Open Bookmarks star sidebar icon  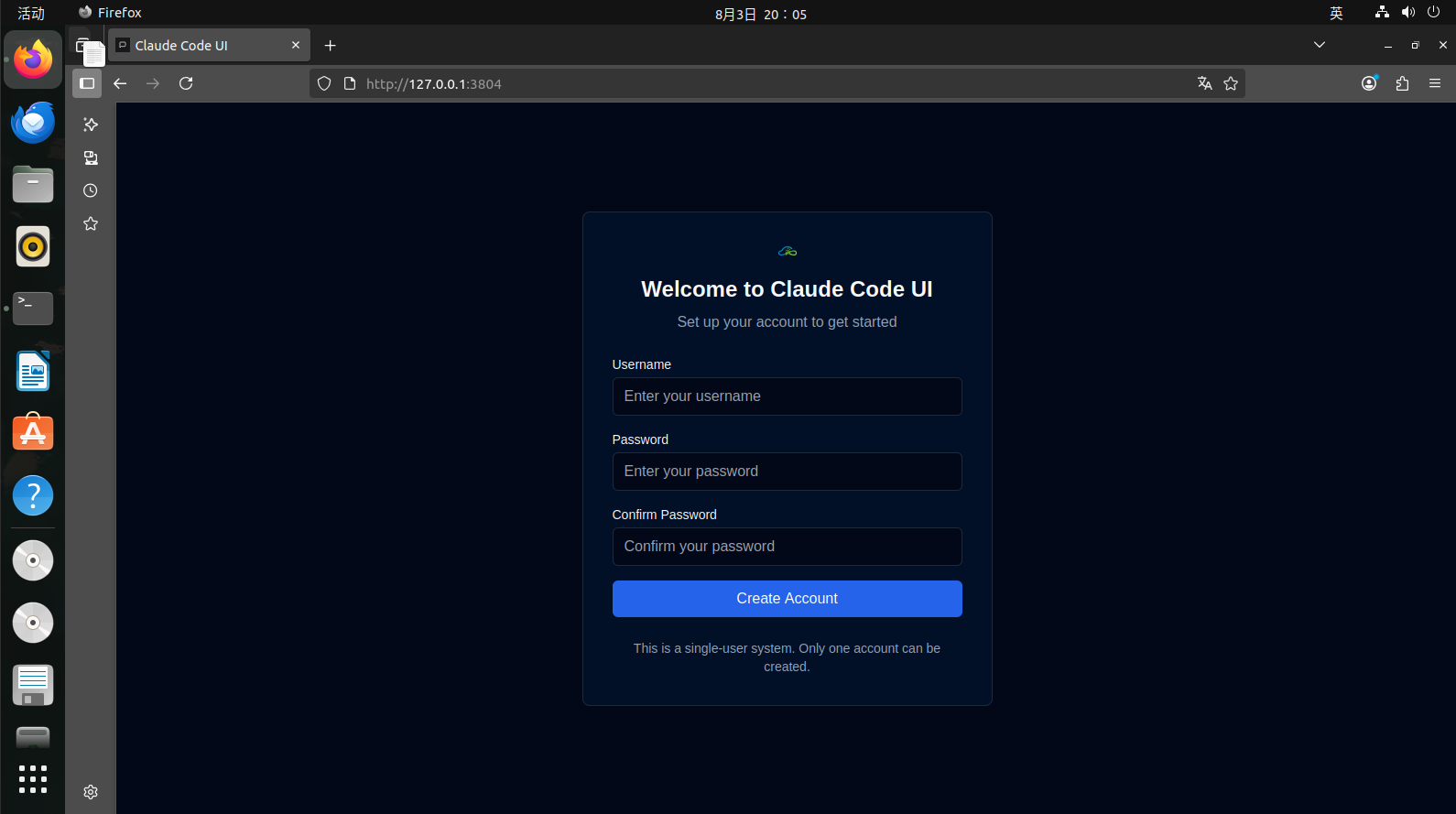[x=91, y=223]
